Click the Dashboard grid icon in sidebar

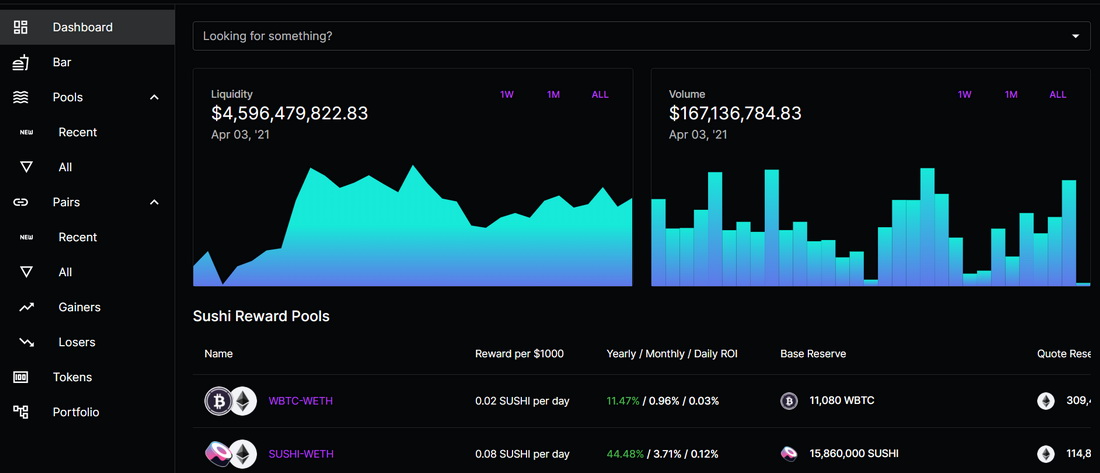20,27
